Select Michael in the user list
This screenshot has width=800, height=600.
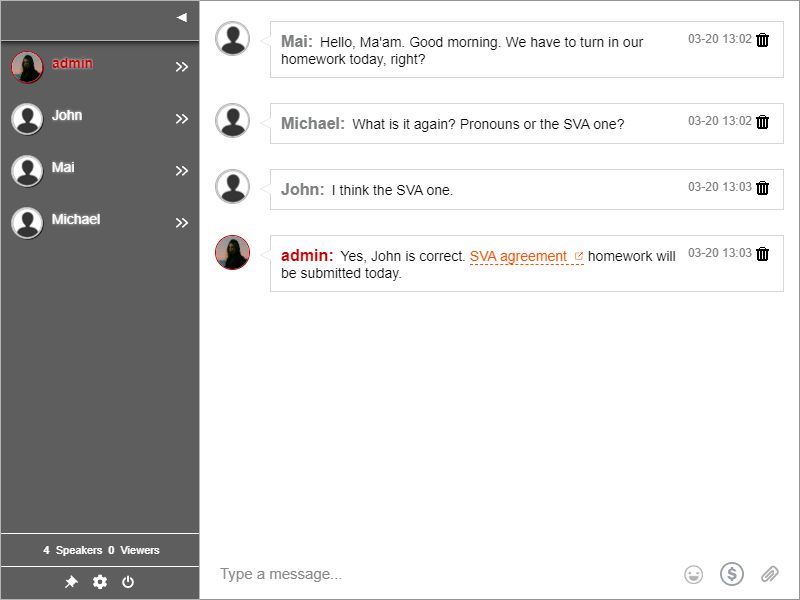[x=76, y=220]
